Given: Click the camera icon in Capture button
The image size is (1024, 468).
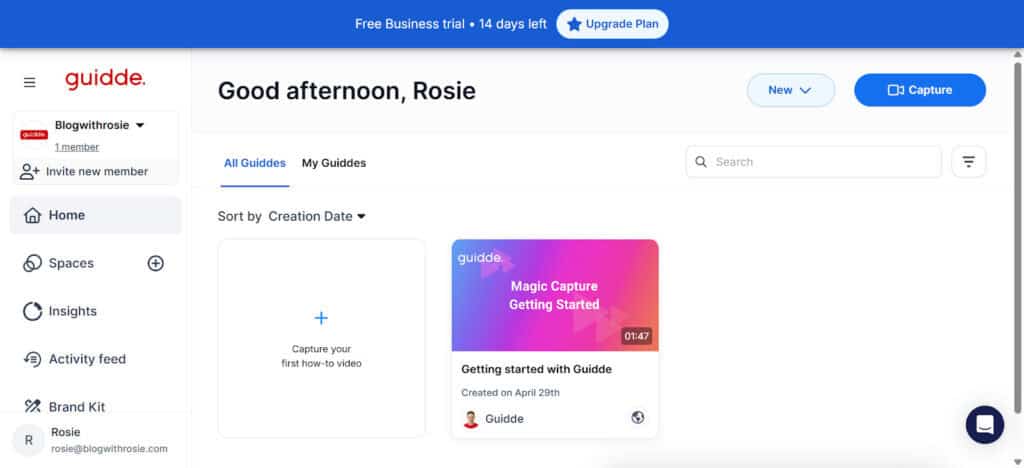Looking at the screenshot, I should pos(895,90).
